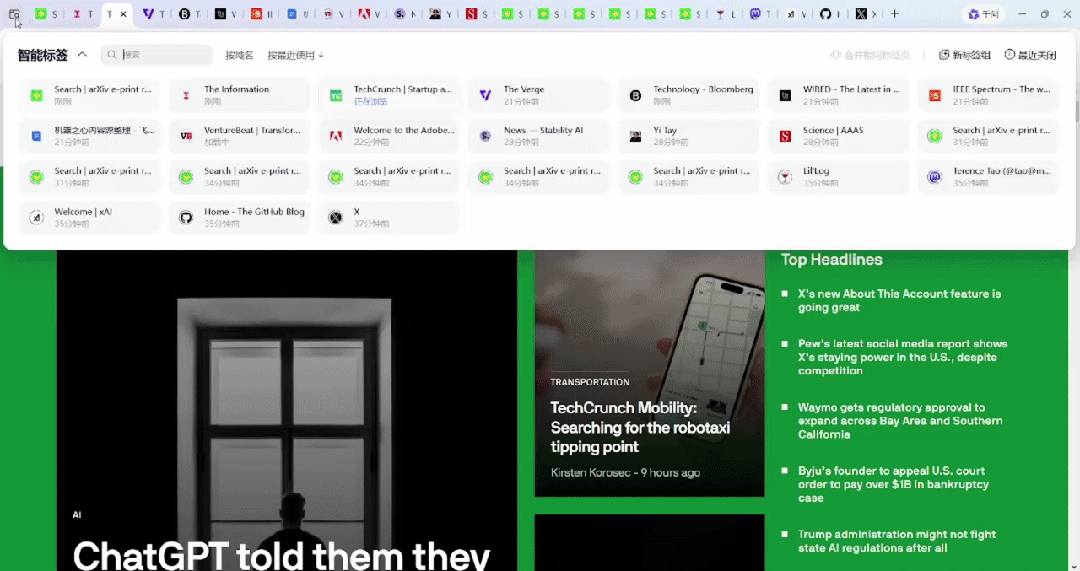Image resolution: width=1080 pixels, height=571 pixels.
Task: Open the sort by recent use (按最近使用) dropdown
Action: [x=295, y=55]
